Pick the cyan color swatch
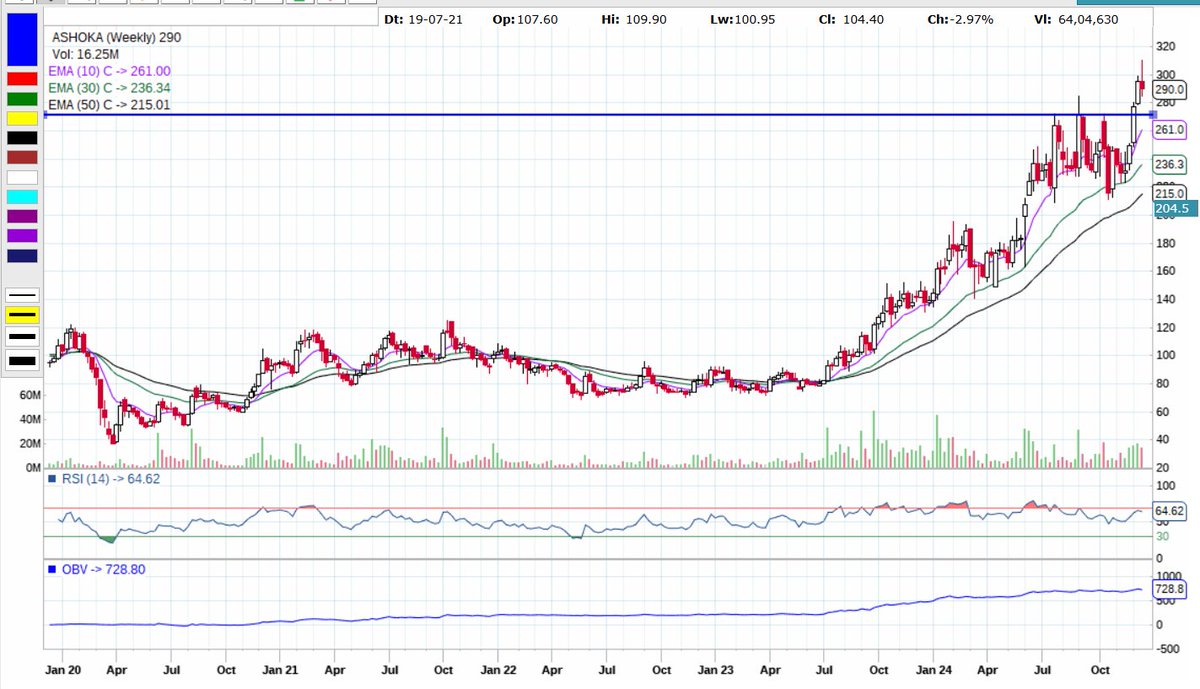 pos(22,197)
